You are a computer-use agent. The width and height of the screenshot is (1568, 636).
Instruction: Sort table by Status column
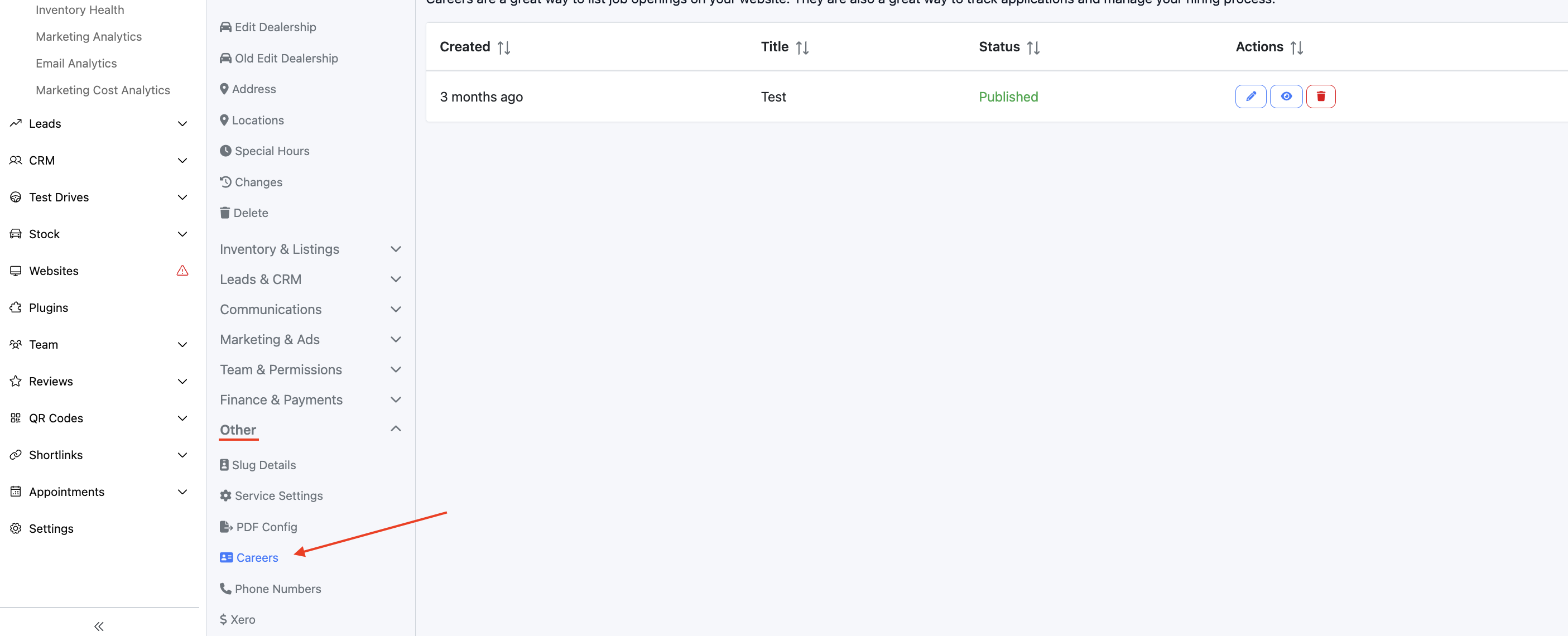(1033, 47)
